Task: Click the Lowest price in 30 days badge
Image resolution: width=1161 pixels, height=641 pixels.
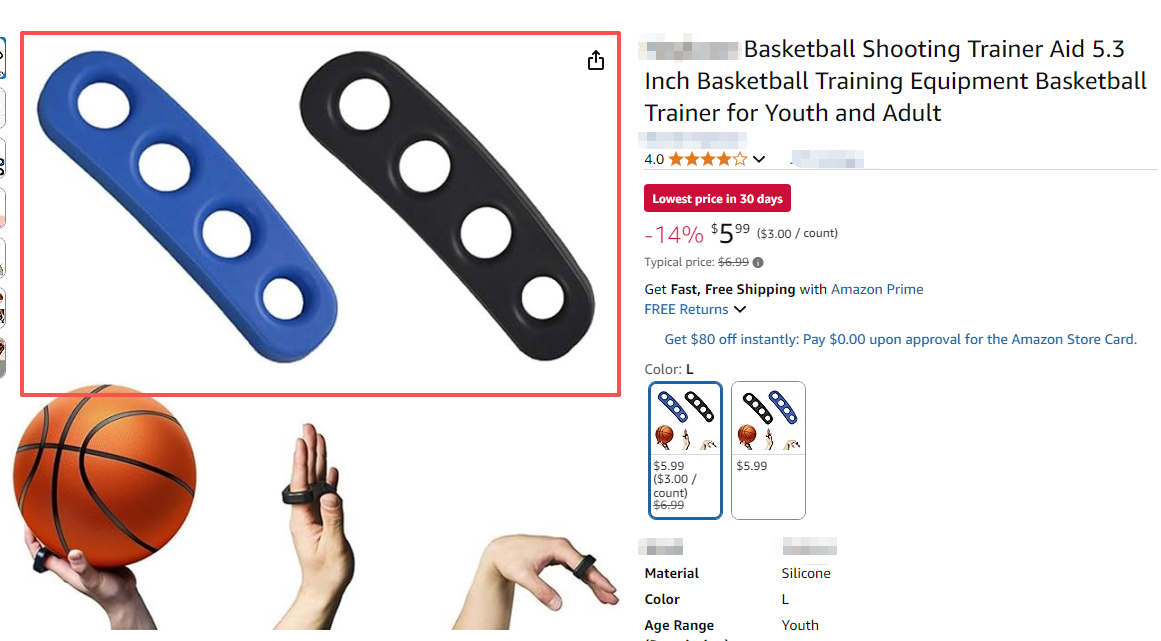Action: point(717,198)
